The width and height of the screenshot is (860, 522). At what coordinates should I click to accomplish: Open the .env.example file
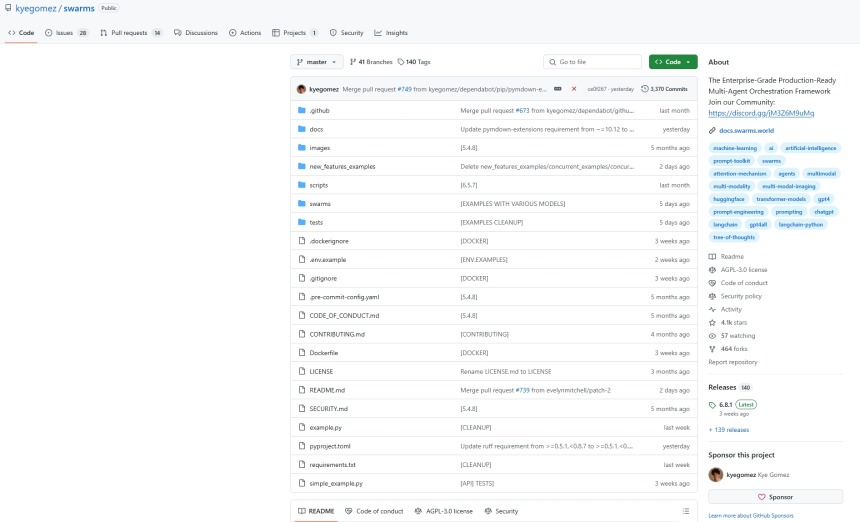[x=327, y=260]
